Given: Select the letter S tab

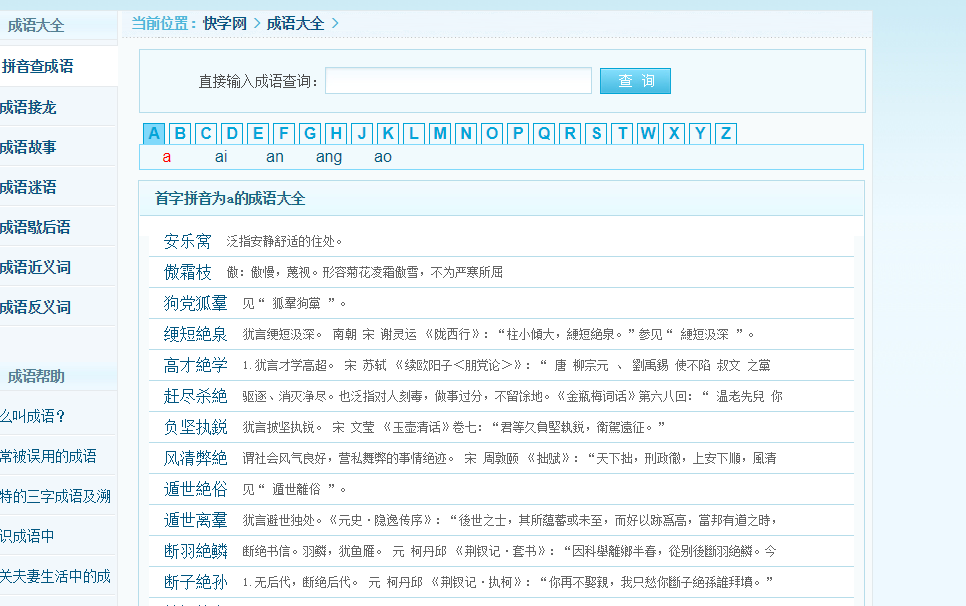Looking at the screenshot, I should point(595,132).
